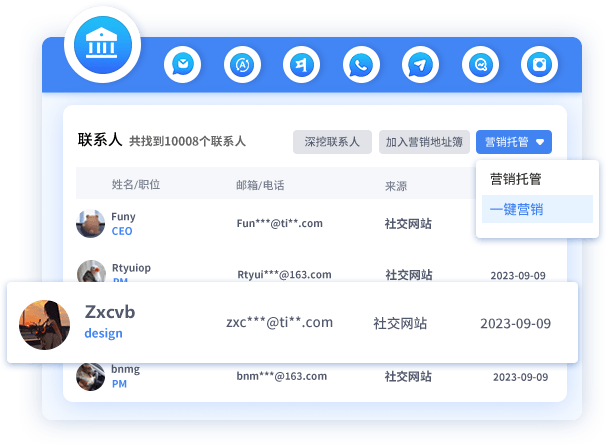Open the email envelope channel icon
Image resolution: width=606 pixels, height=445 pixels.
coord(182,66)
